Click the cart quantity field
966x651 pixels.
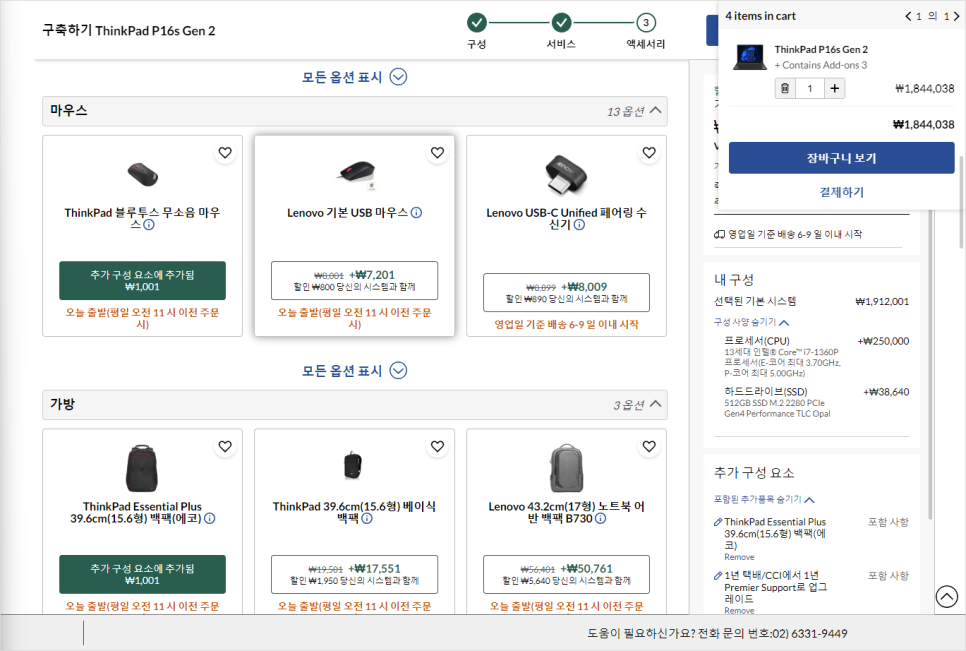(810, 88)
